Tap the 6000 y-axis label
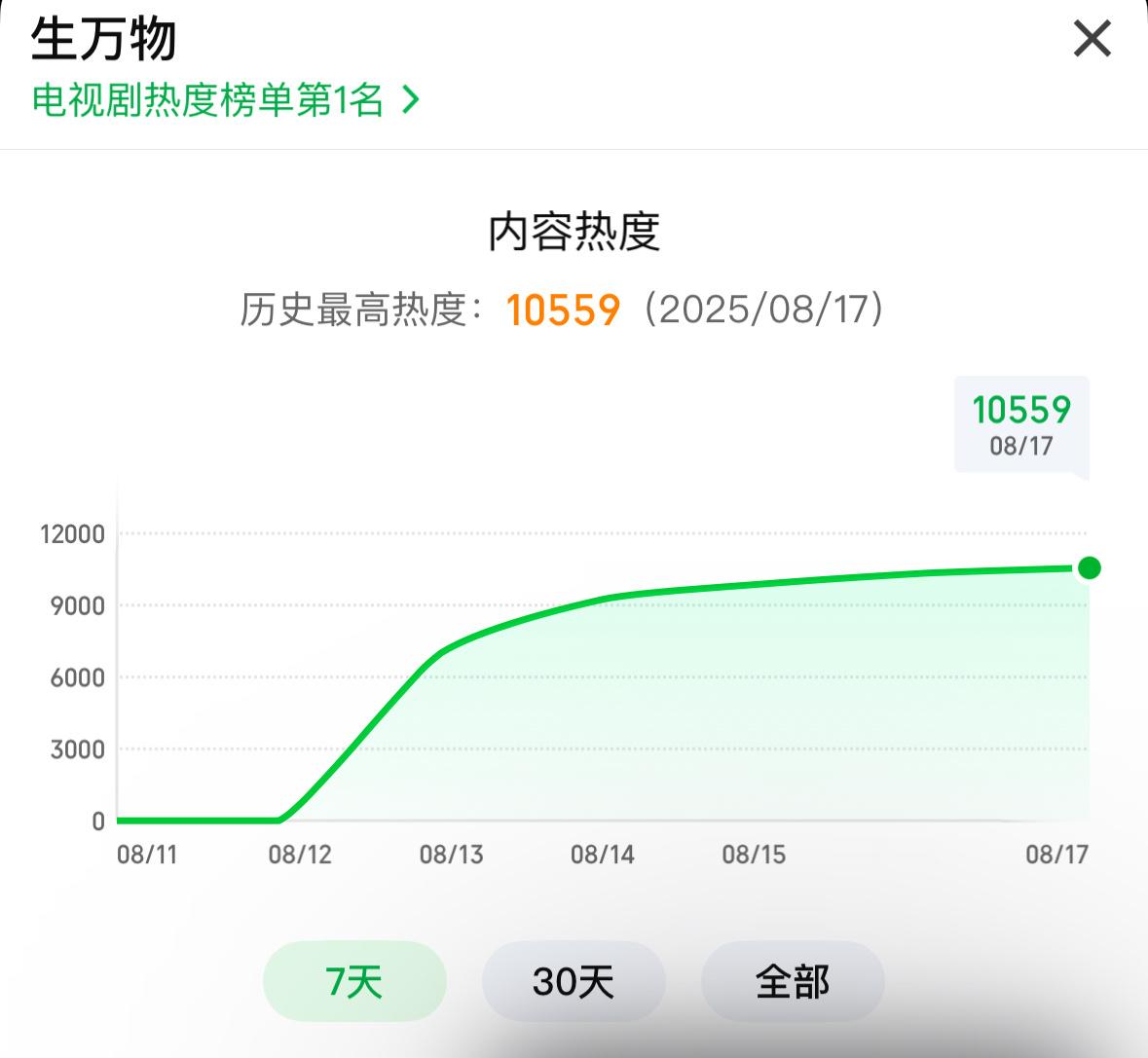 (78, 677)
